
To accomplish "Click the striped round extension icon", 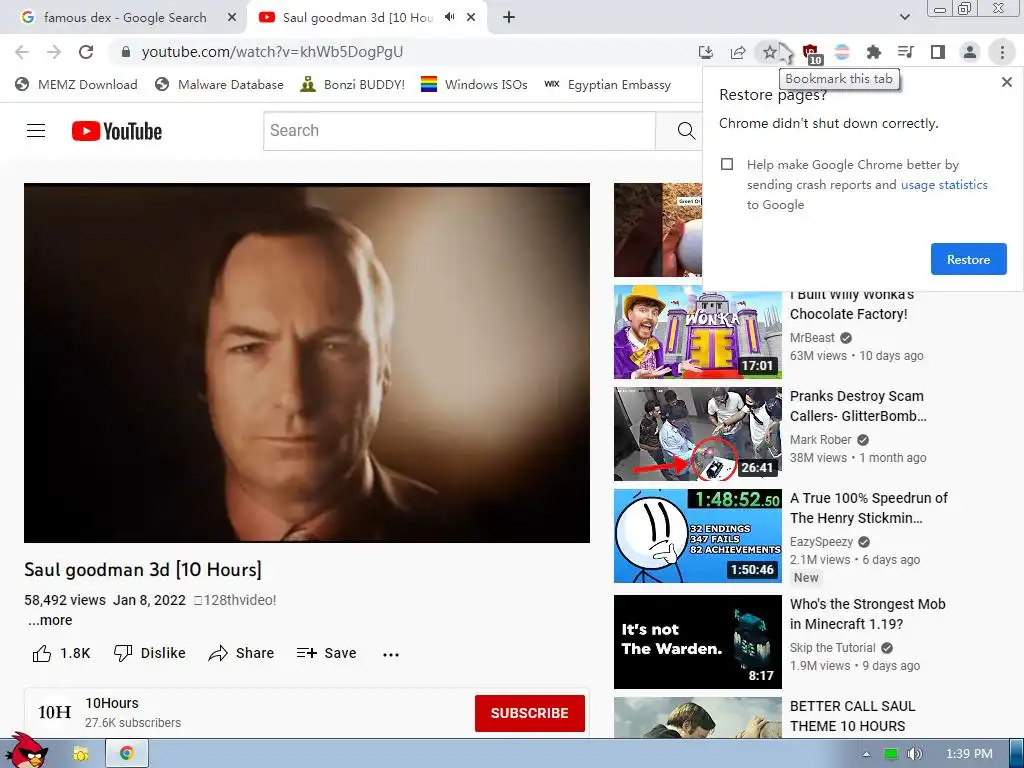I will tap(842, 52).
